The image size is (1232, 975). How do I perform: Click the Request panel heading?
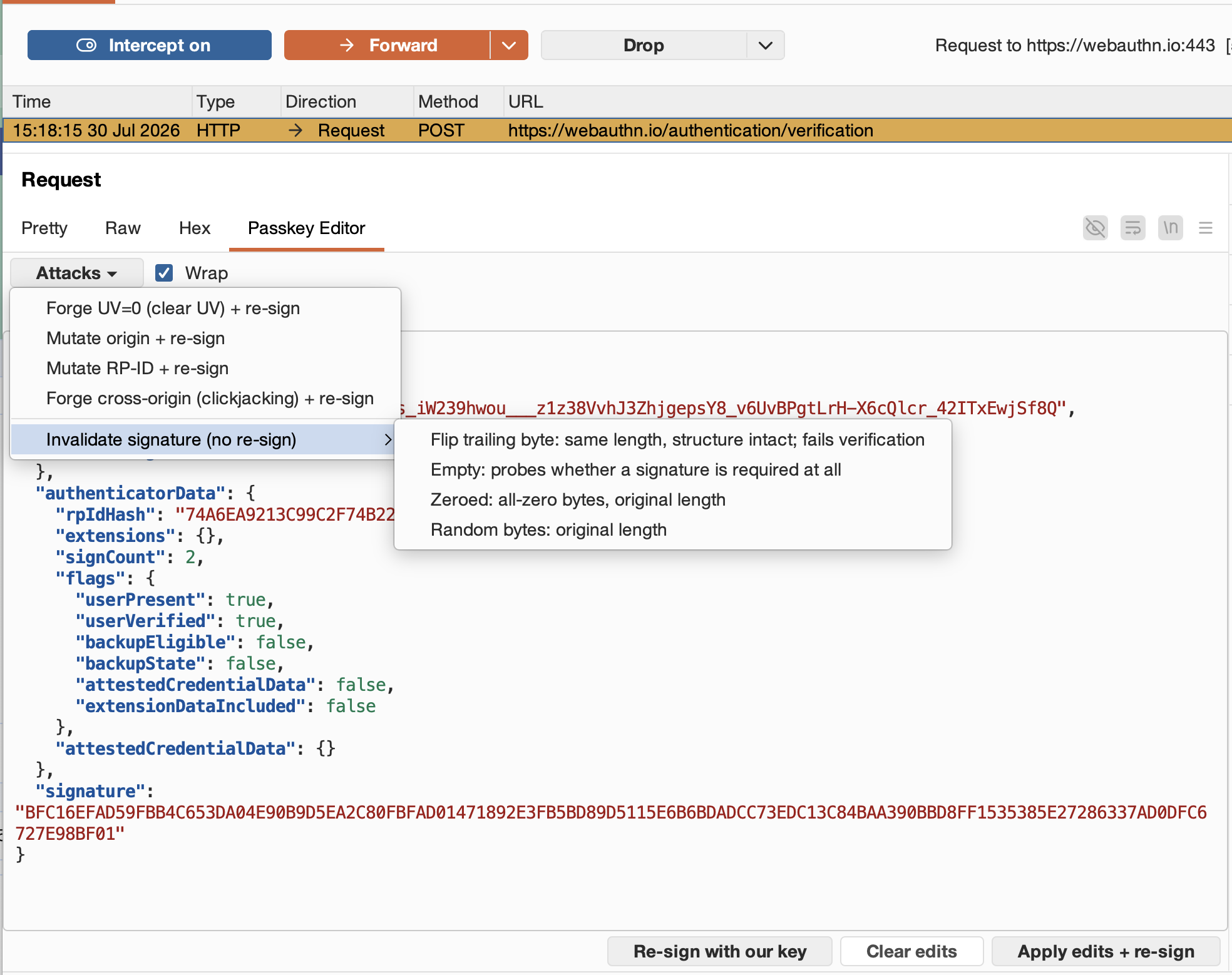[x=61, y=180]
